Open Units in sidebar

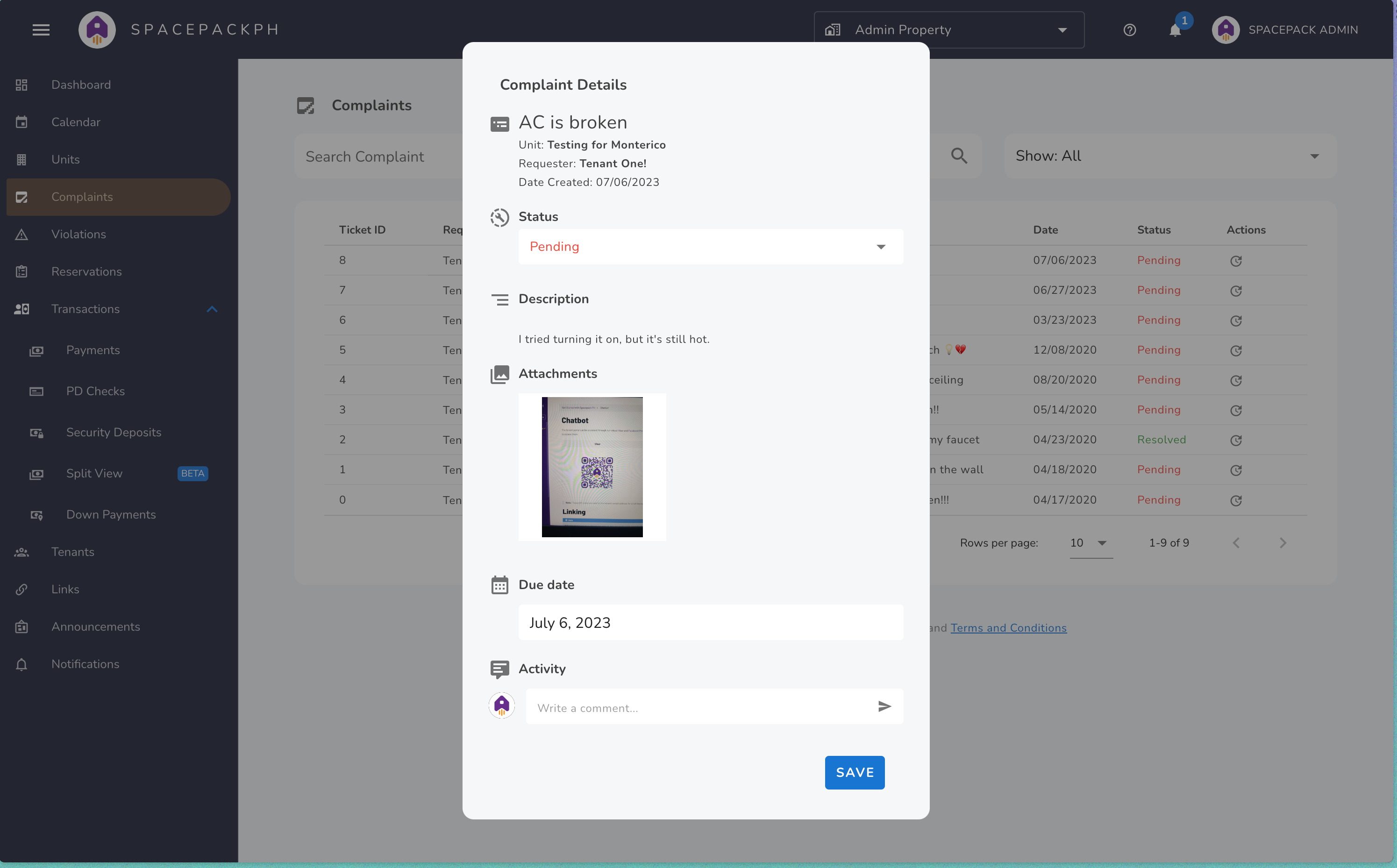click(119, 160)
